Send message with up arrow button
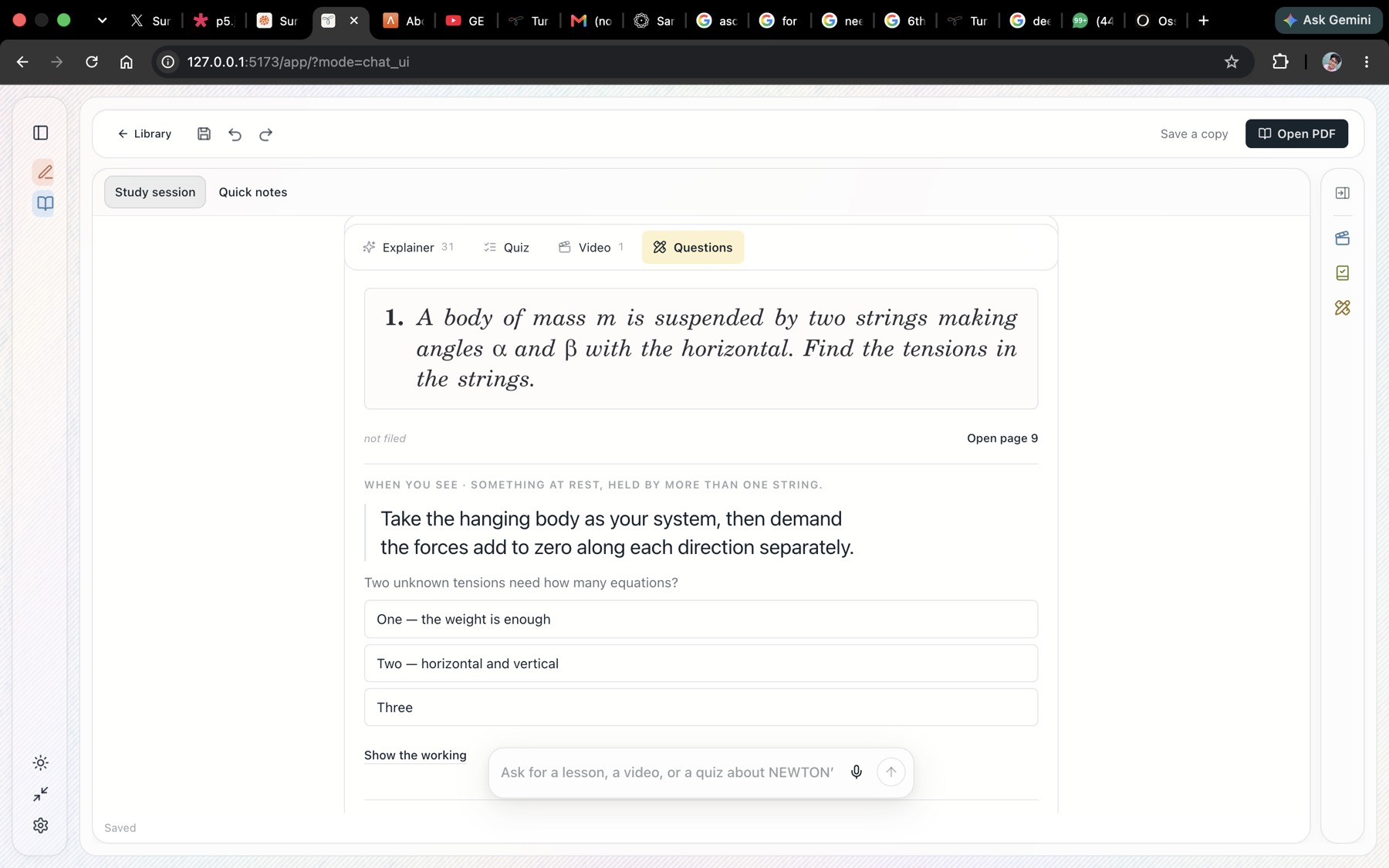The image size is (1389, 868). point(891,772)
